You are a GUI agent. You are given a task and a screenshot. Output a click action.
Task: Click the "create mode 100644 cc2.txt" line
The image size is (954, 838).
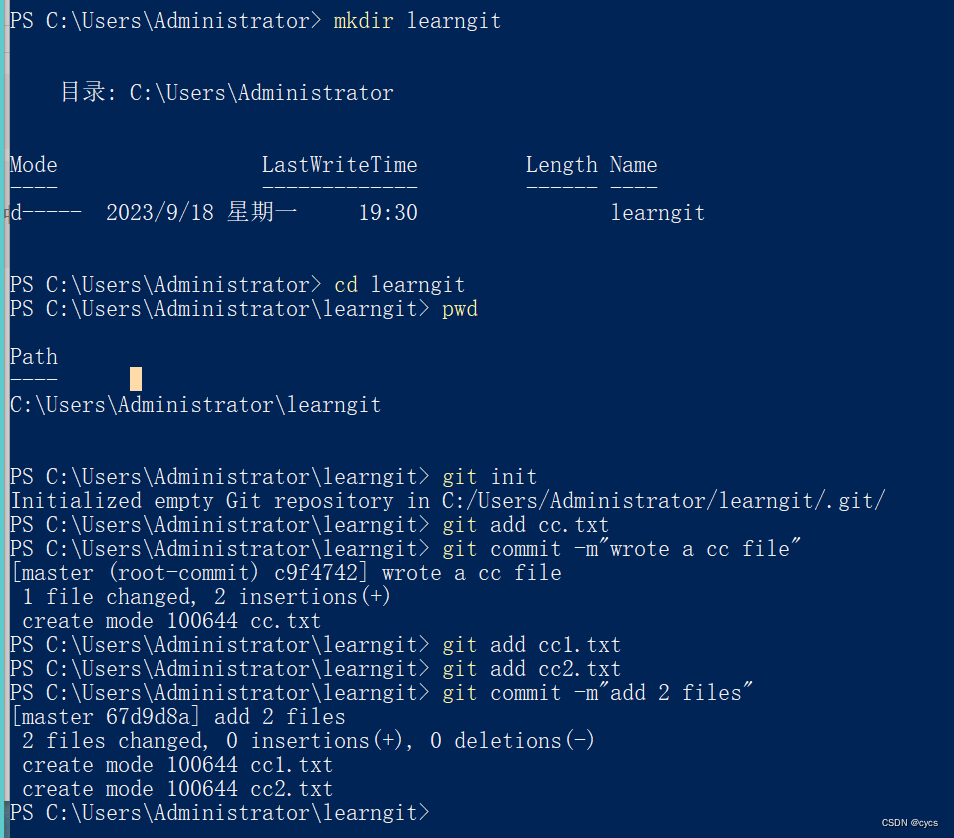(x=177, y=789)
